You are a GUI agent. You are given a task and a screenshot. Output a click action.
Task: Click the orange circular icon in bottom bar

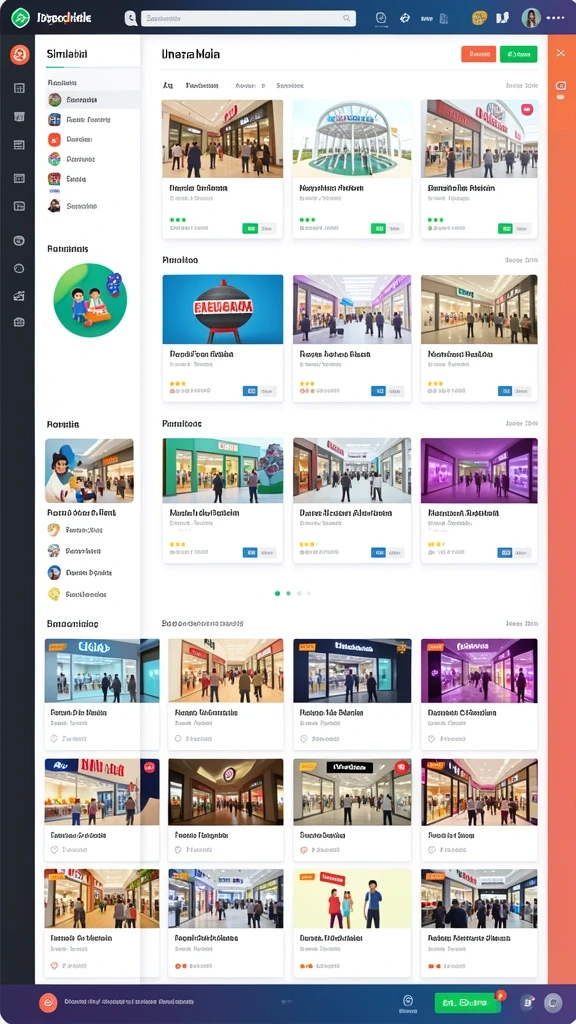pyautogui.click(x=48, y=1002)
